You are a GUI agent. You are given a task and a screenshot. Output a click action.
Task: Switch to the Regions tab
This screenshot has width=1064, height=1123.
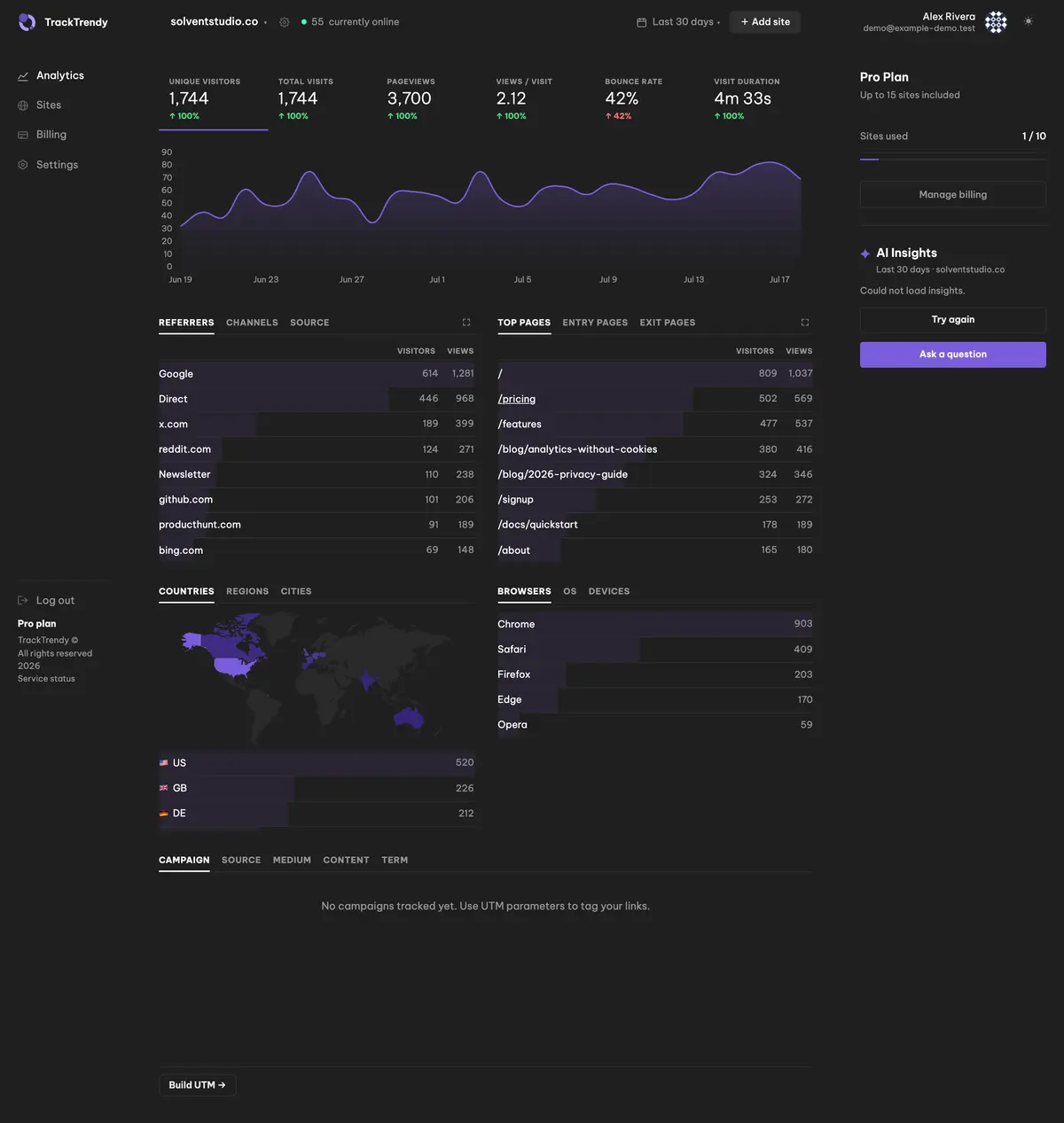point(247,591)
